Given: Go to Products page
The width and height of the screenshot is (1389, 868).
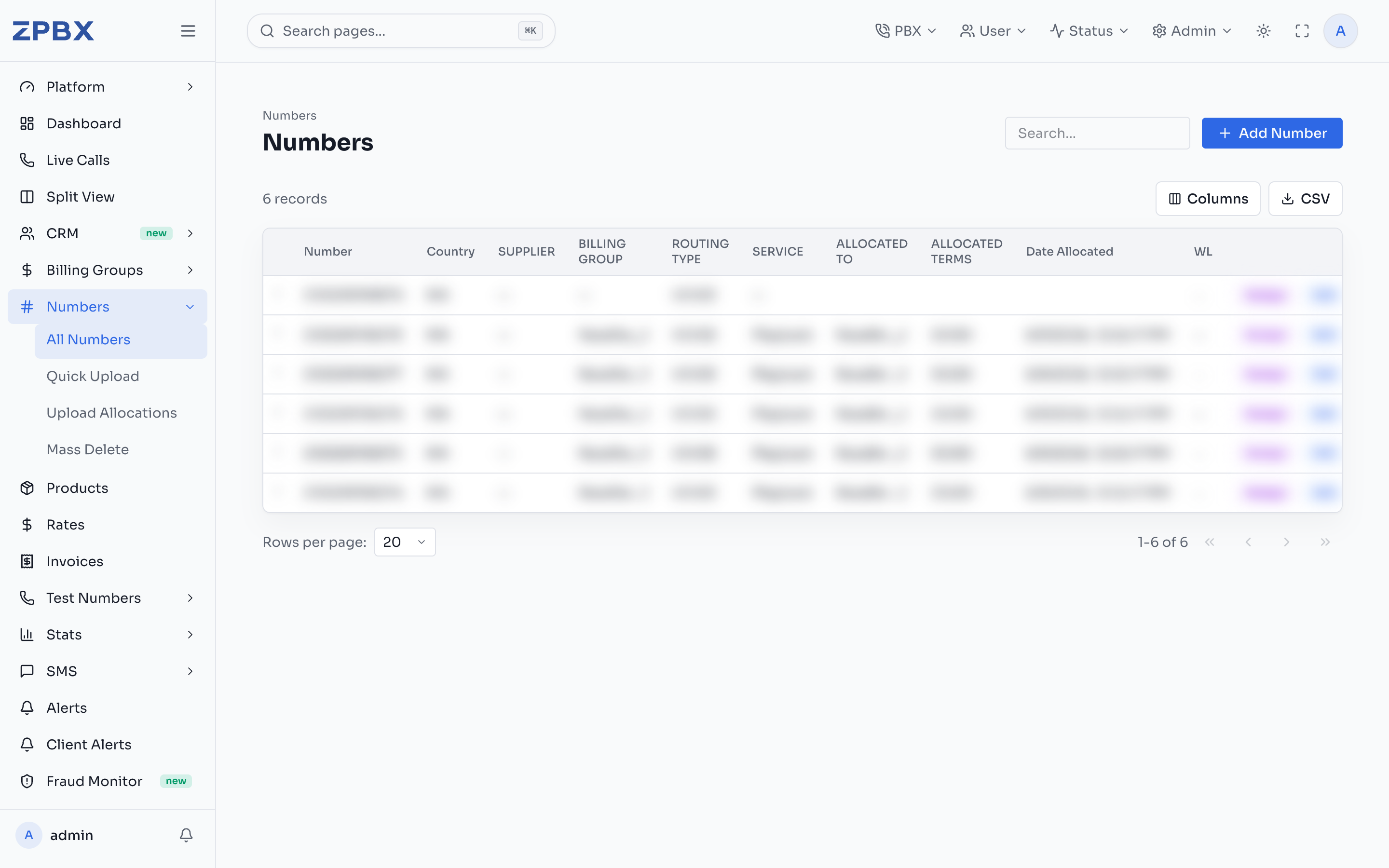Looking at the screenshot, I should coord(108,488).
